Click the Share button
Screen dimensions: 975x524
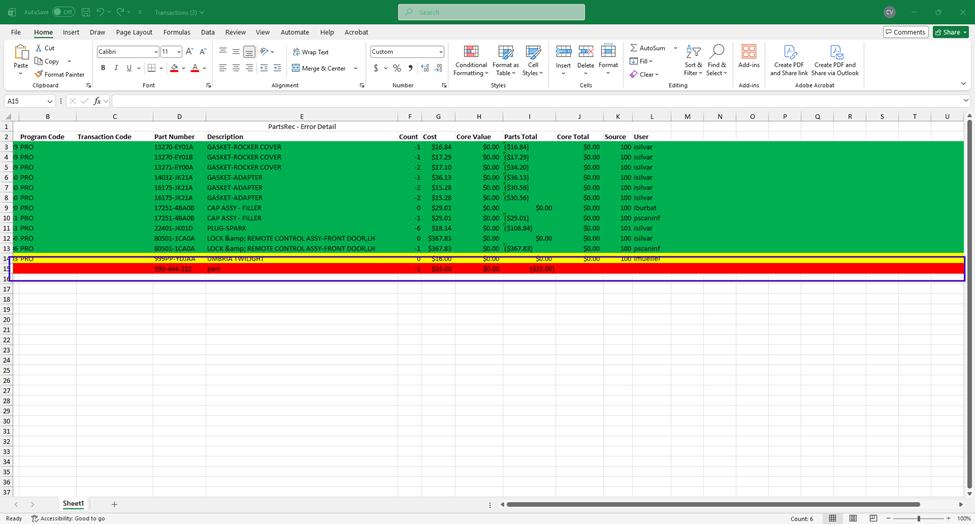(x=951, y=32)
